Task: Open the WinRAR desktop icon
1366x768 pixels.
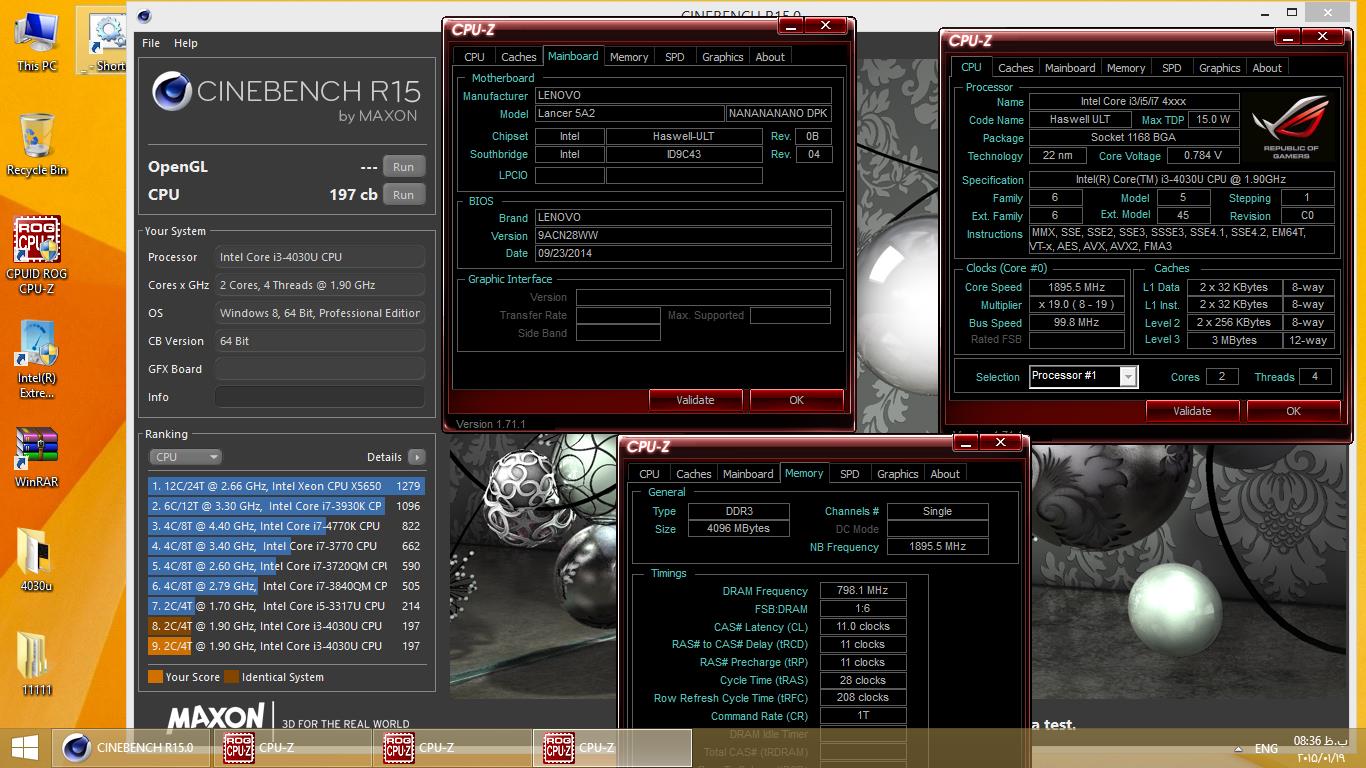Action: click(x=37, y=458)
